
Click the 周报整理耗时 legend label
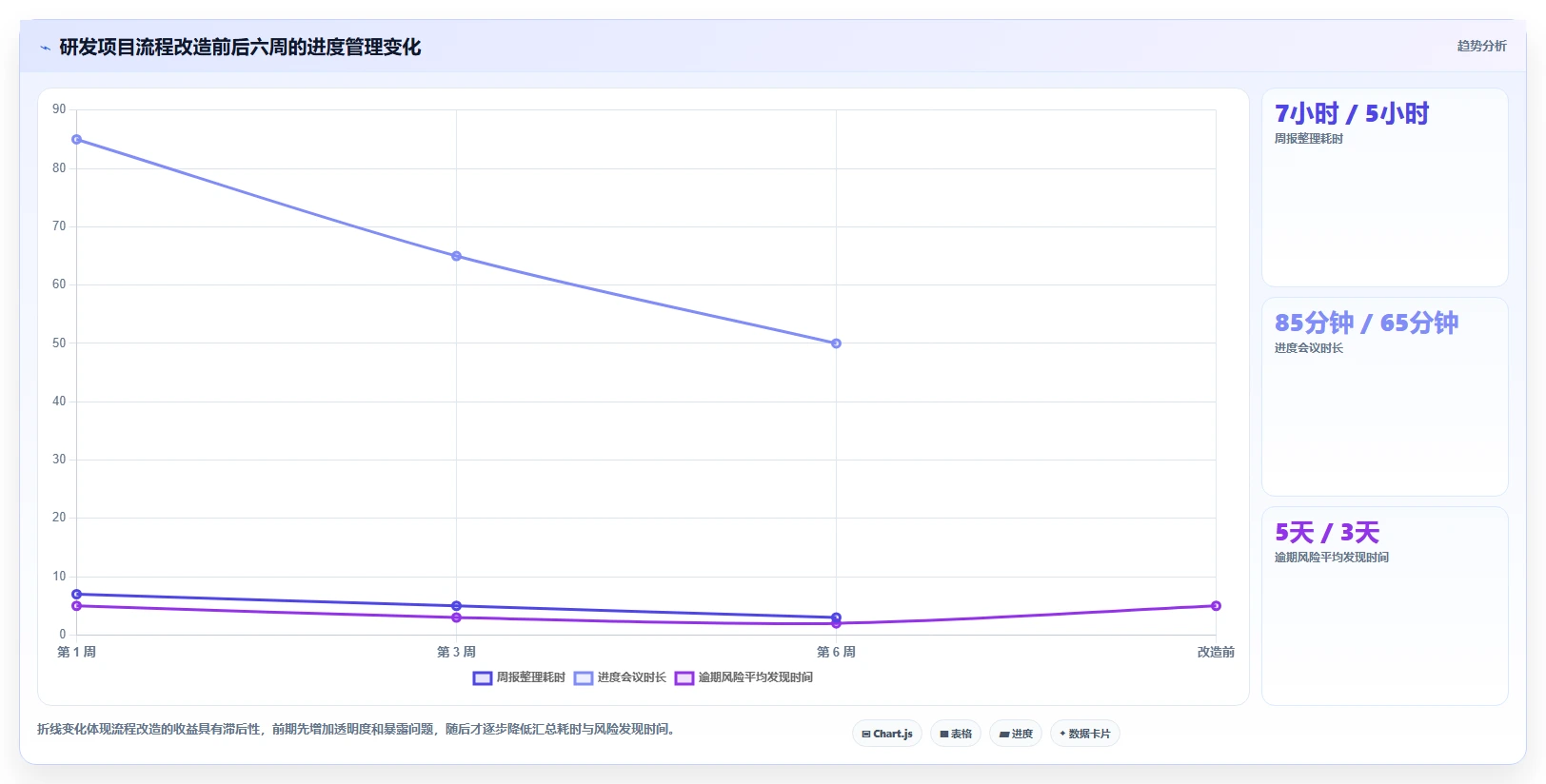click(x=531, y=677)
